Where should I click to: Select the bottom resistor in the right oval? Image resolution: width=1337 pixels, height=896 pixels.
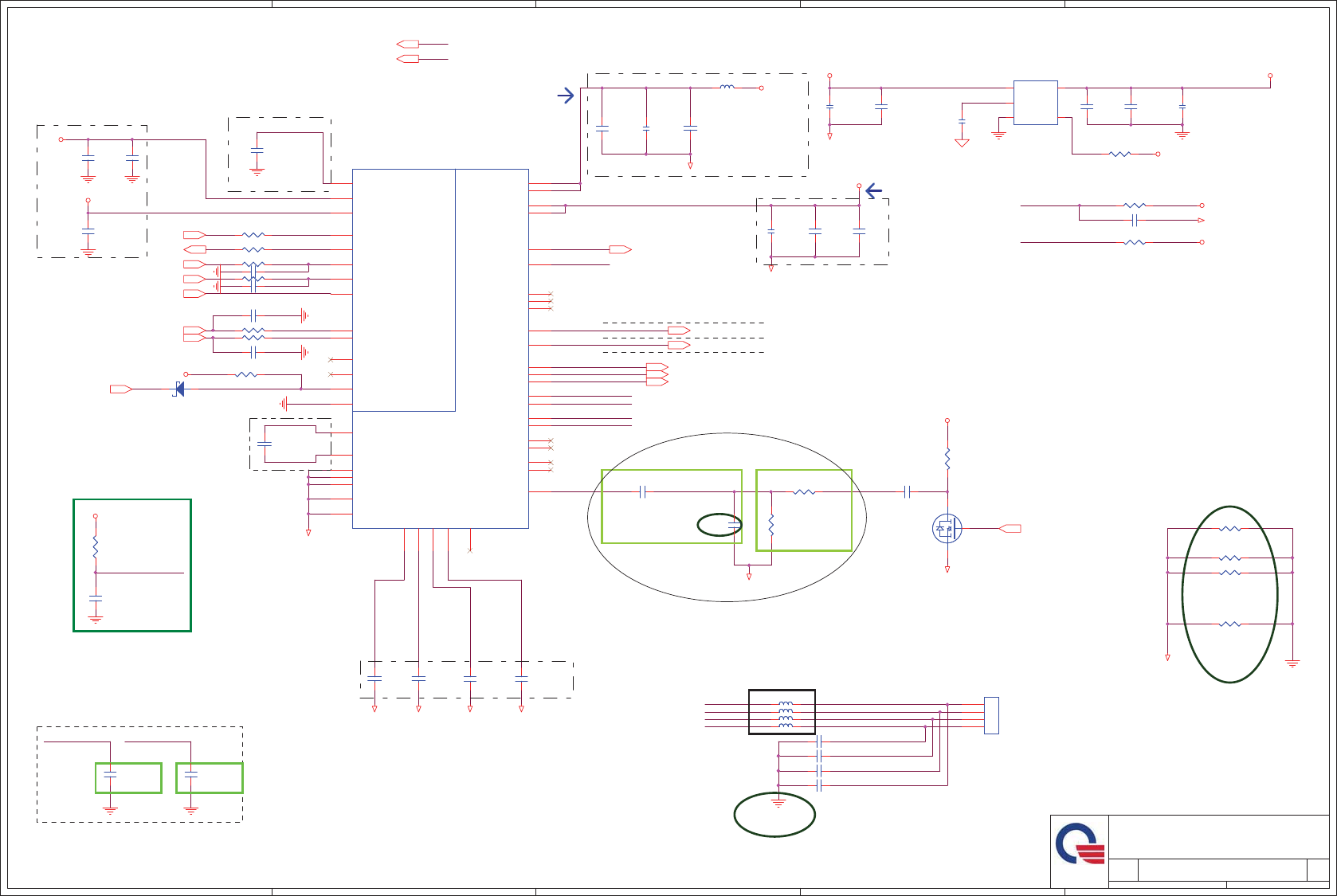click(x=1230, y=624)
